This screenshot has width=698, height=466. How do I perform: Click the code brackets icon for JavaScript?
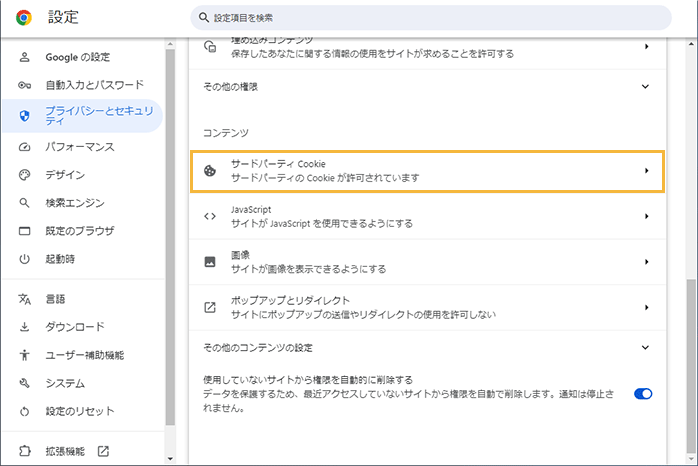coord(210,216)
